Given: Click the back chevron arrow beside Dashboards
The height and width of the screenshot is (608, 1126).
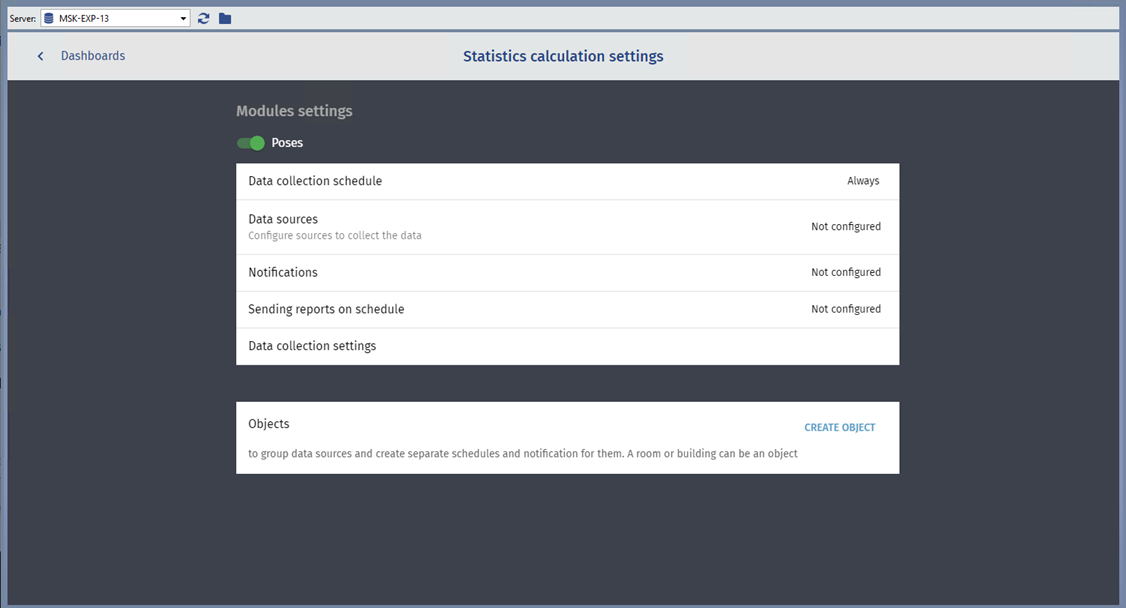Looking at the screenshot, I should 41,56.
